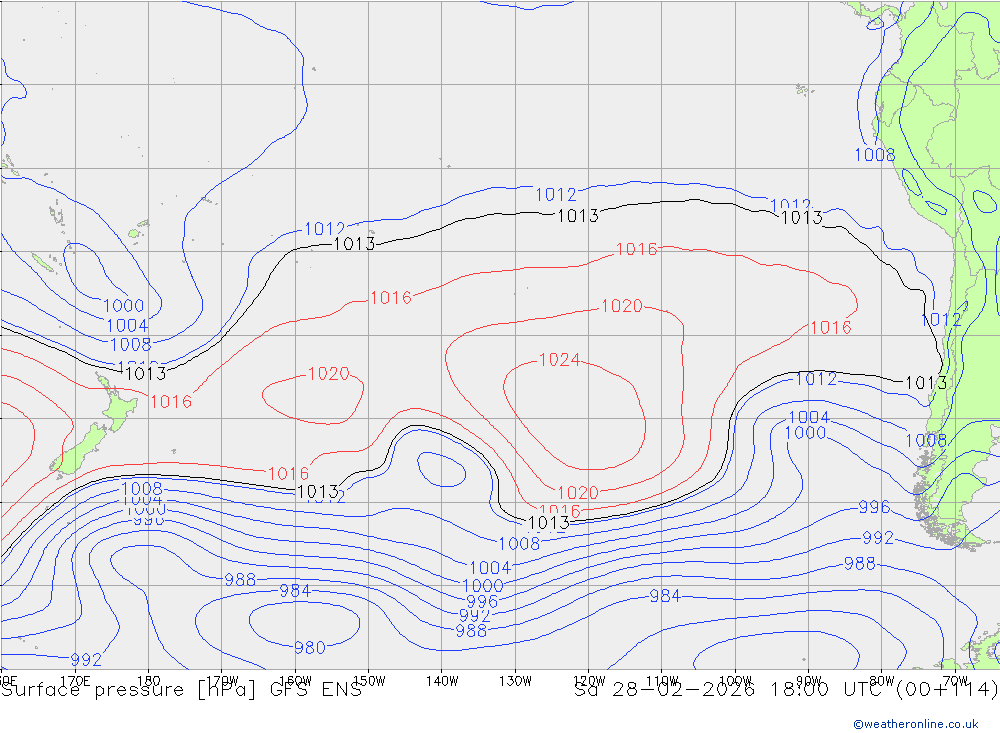Click the 1020 label directly below the 1024 high
The width and height of the screenshot is (1000, 733).
[x=578, y=492]
